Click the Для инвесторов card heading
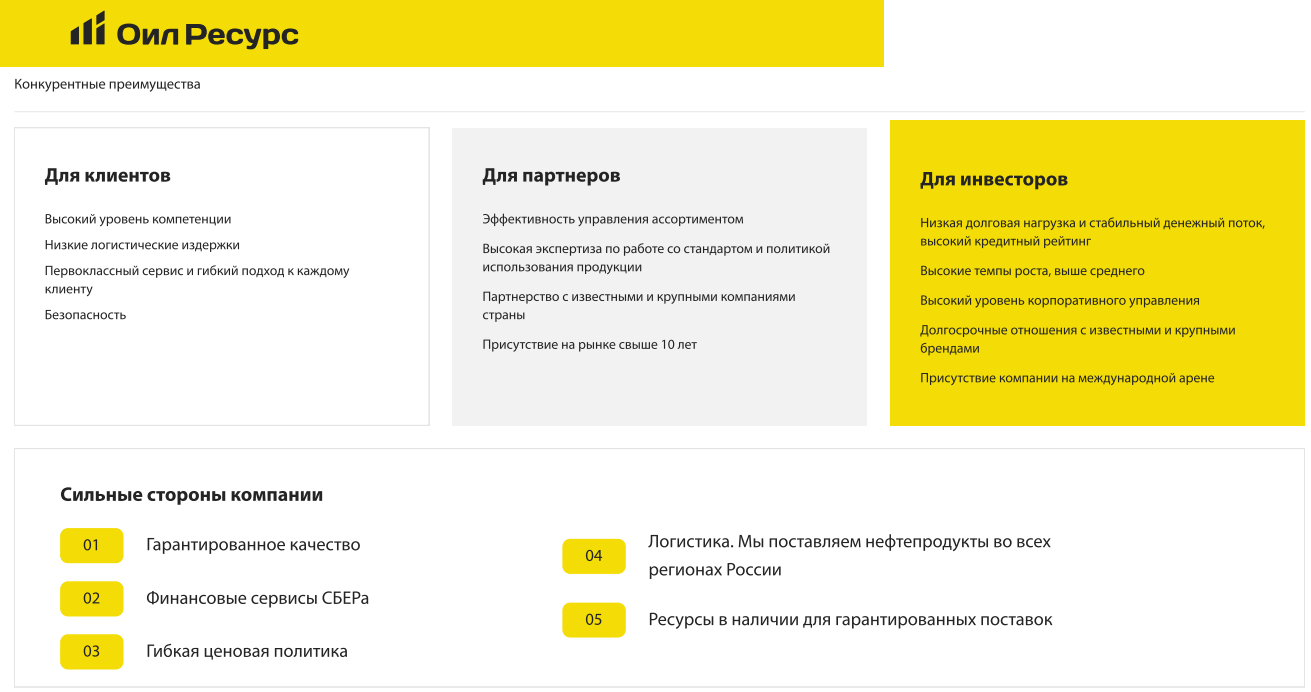The width and height of the screenshot is (1311, 692). click(x=993, y=180)
